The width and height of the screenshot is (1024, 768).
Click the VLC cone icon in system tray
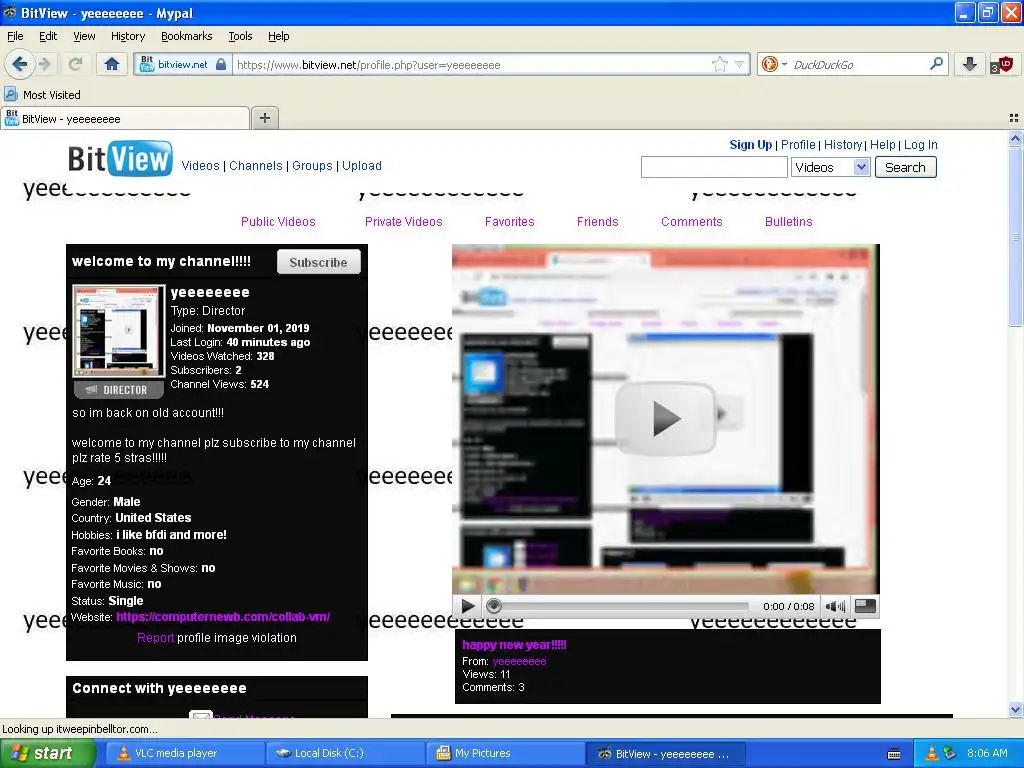point(931,753)
